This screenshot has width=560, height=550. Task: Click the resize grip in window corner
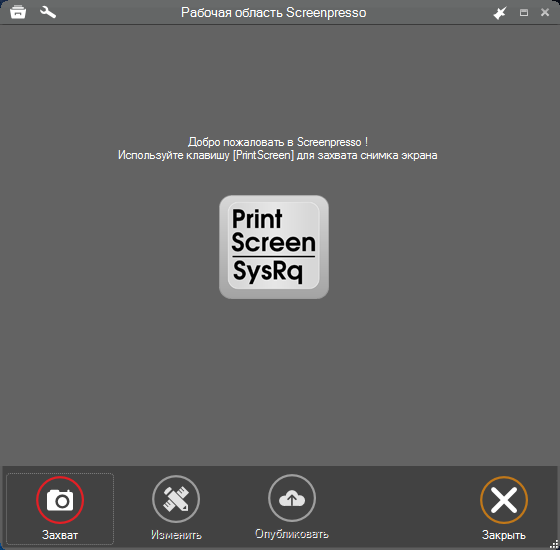(x=554, y=544)
